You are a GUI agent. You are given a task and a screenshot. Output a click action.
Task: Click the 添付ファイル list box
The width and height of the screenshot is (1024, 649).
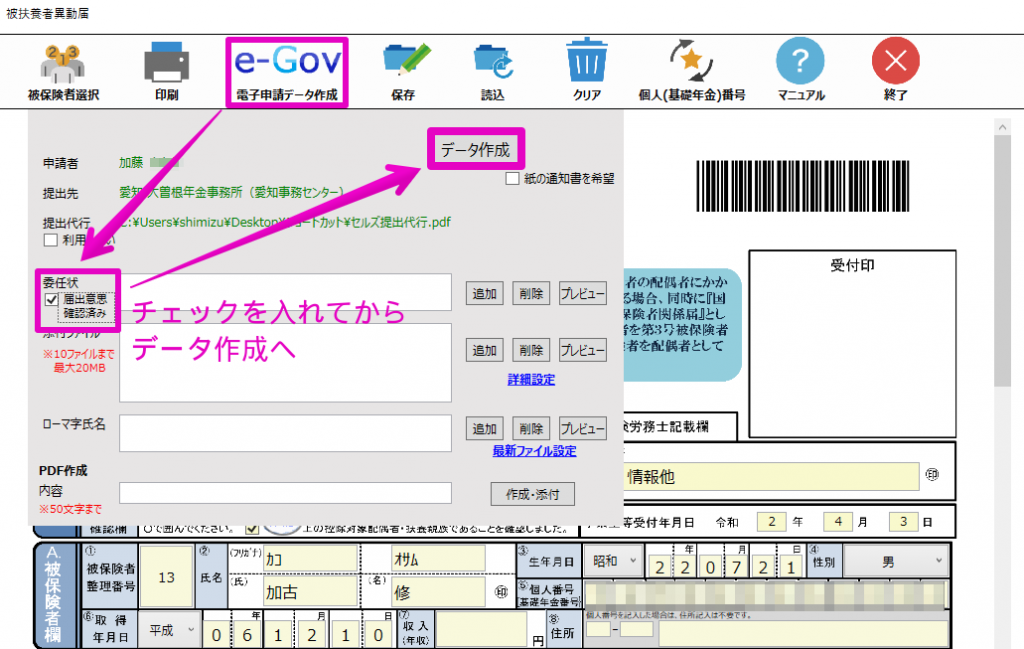point(285,363)
